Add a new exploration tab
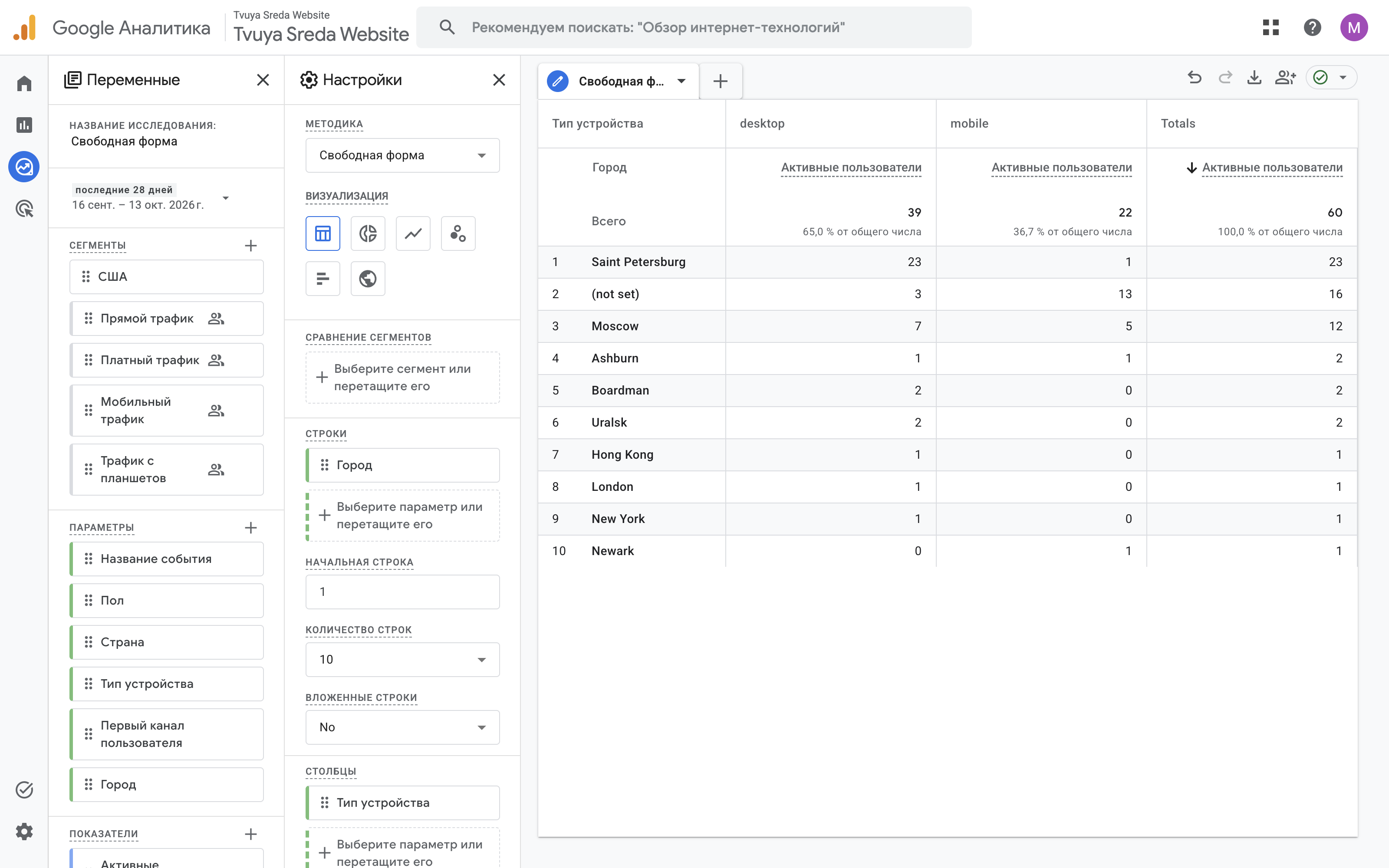Viewport: 1389px width, 868px height. coord(721,81)
